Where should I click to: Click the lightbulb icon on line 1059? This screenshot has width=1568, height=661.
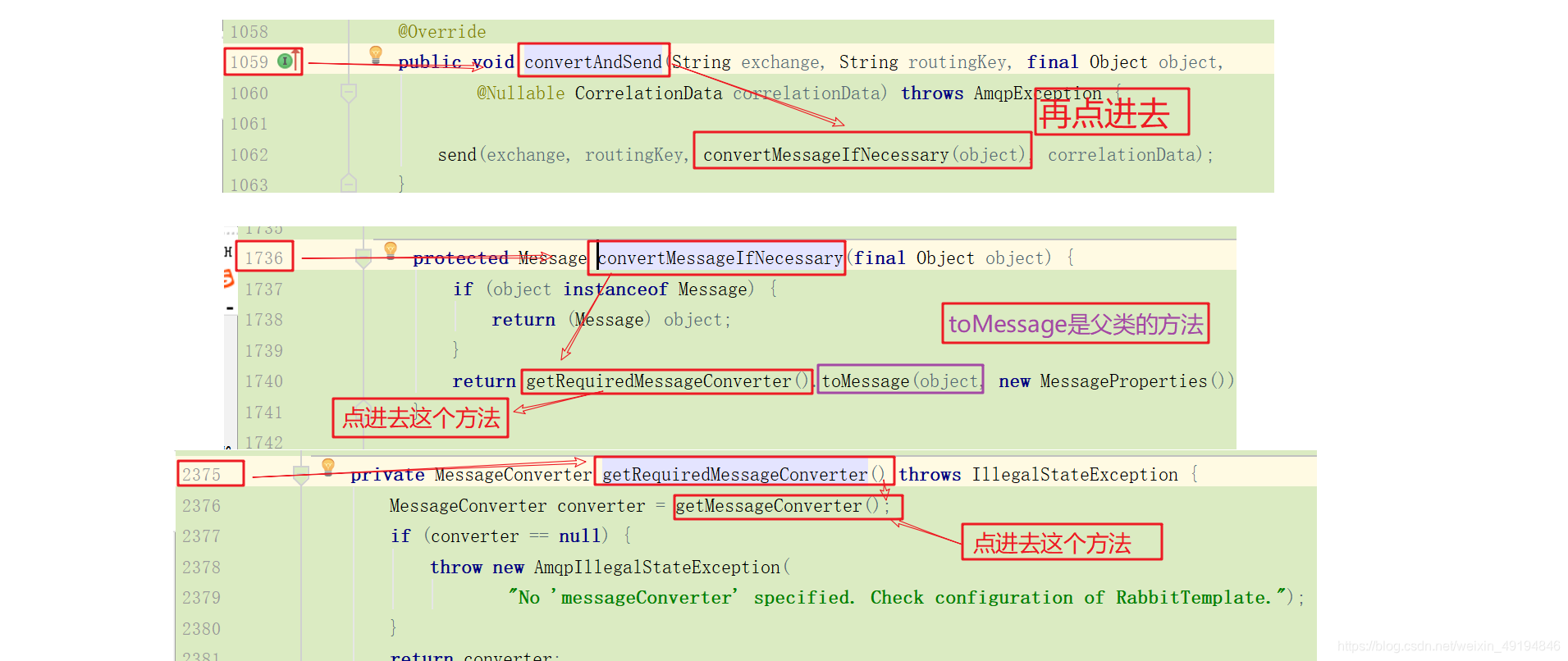point(376,54)
